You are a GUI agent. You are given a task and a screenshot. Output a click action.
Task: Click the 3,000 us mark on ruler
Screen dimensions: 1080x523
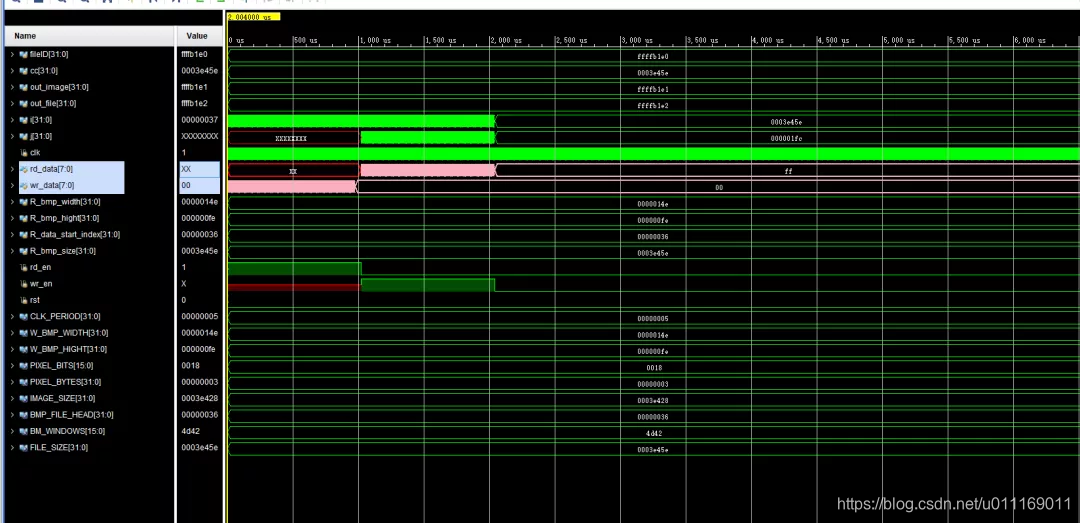pos(637,41)
